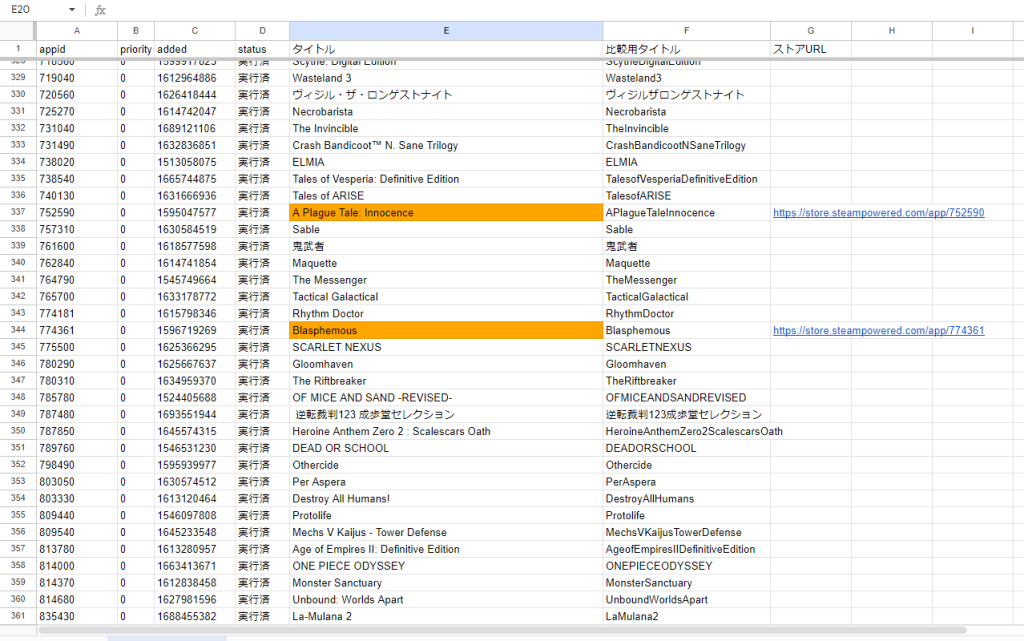Click row header 337
This screenshot has width=1024, height=641.
click(17, 213)
